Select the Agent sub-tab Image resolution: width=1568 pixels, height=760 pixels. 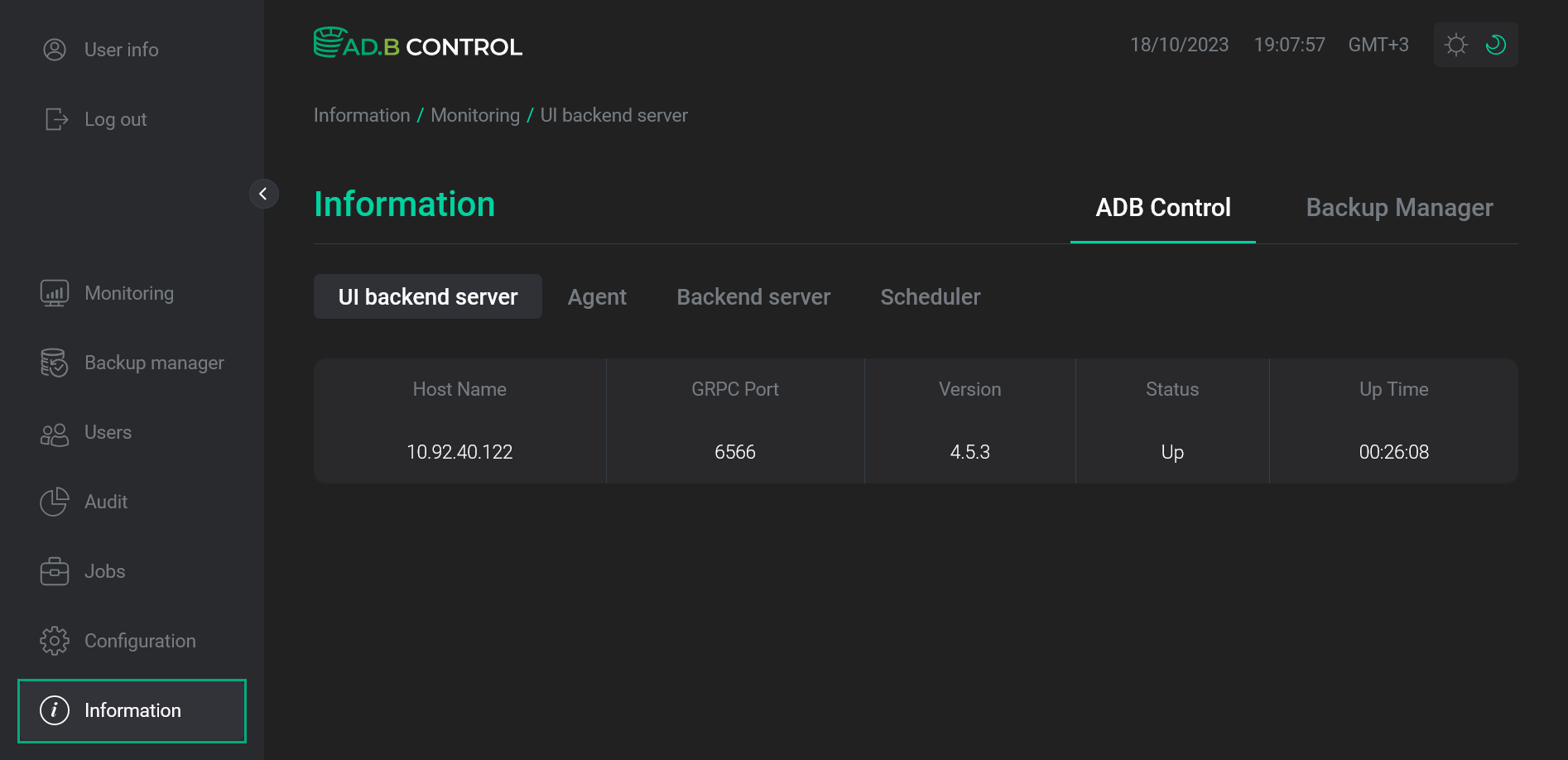(x=597, y=296)
